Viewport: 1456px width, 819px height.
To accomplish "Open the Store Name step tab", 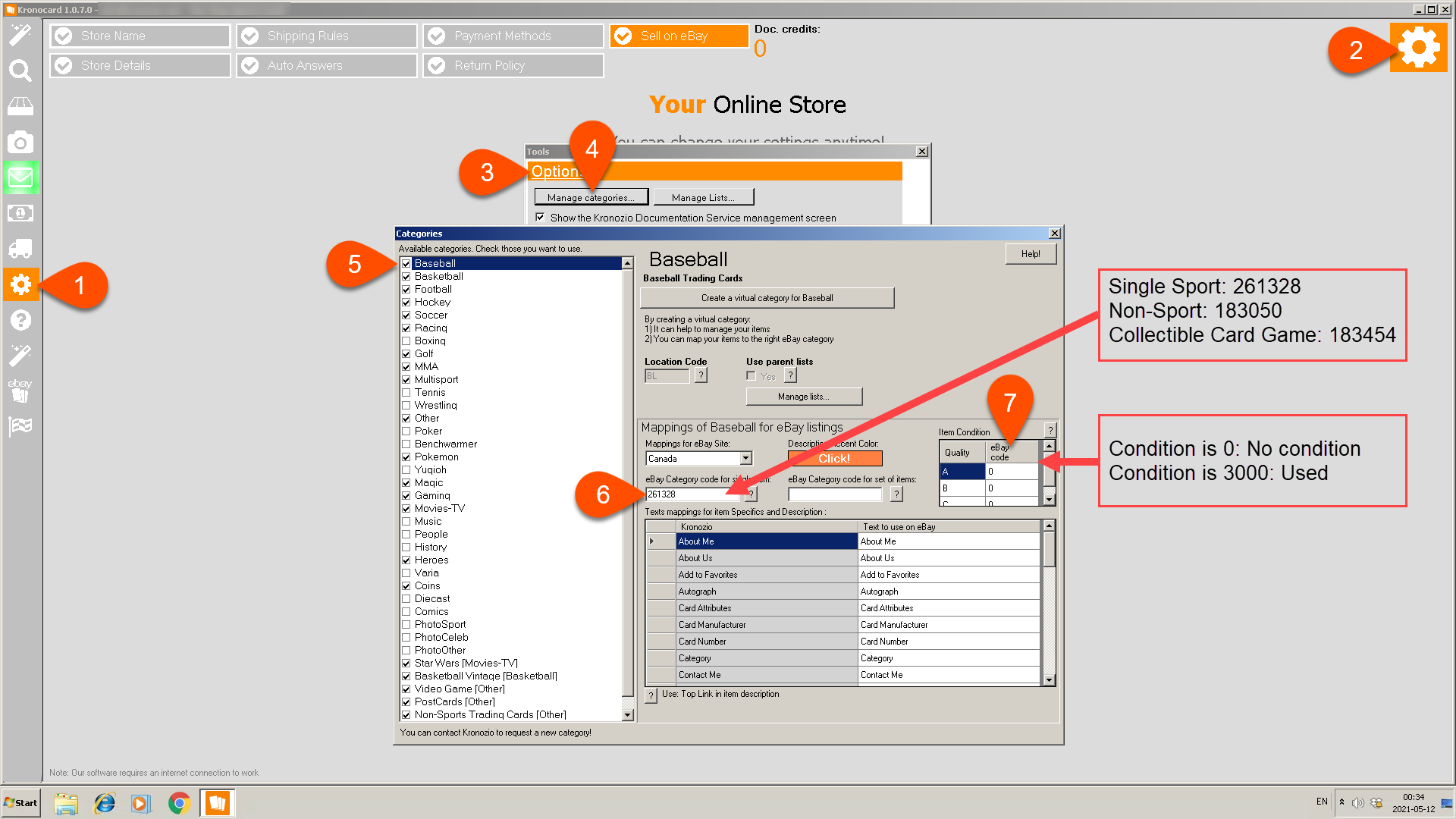I will point(140,36).
